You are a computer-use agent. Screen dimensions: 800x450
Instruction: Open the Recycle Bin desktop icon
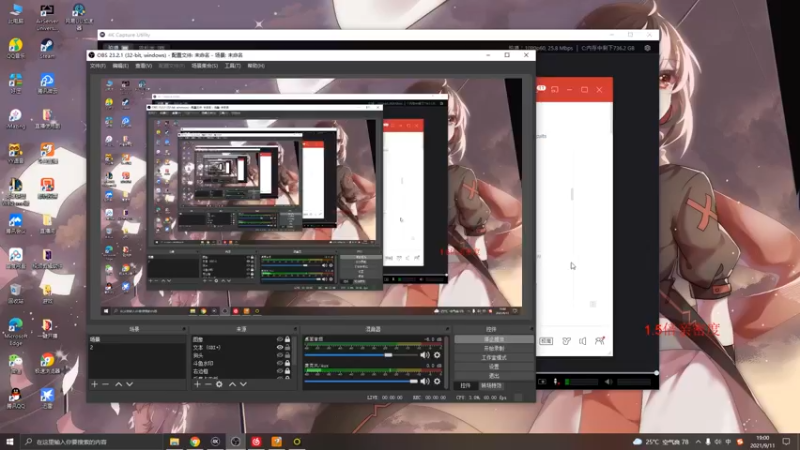16,293
